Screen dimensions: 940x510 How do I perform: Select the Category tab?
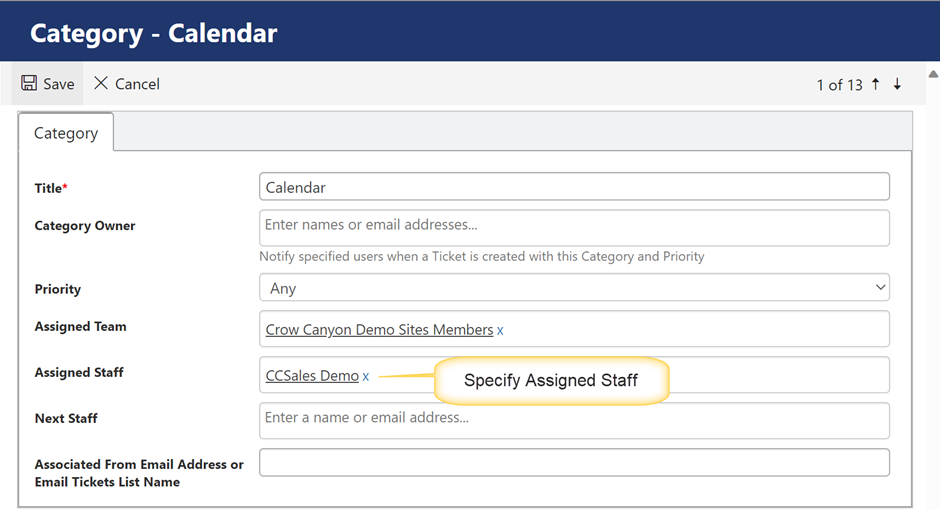click(66, 133)
